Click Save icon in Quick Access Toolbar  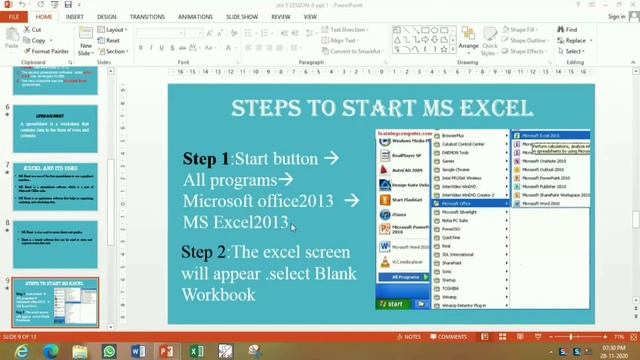68,4
